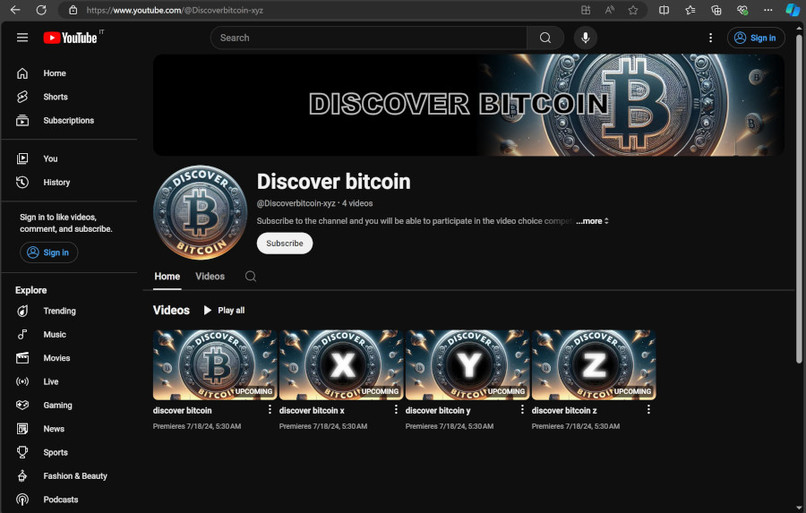Click the browser address bar URL
806x513 pixels.
pyautogui.click(x=175, y=10)
